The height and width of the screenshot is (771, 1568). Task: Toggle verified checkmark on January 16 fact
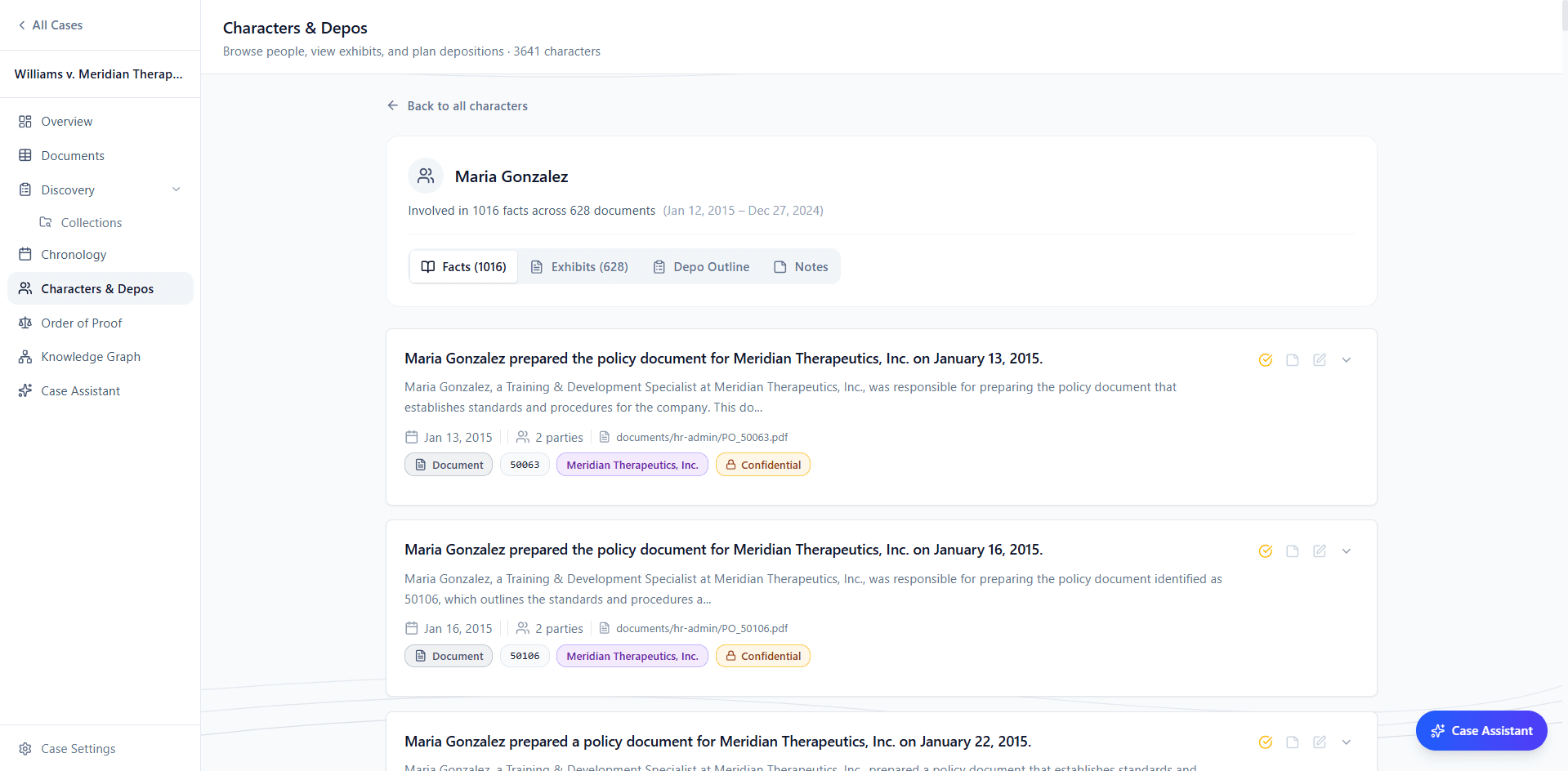[x=1266, y=551]
